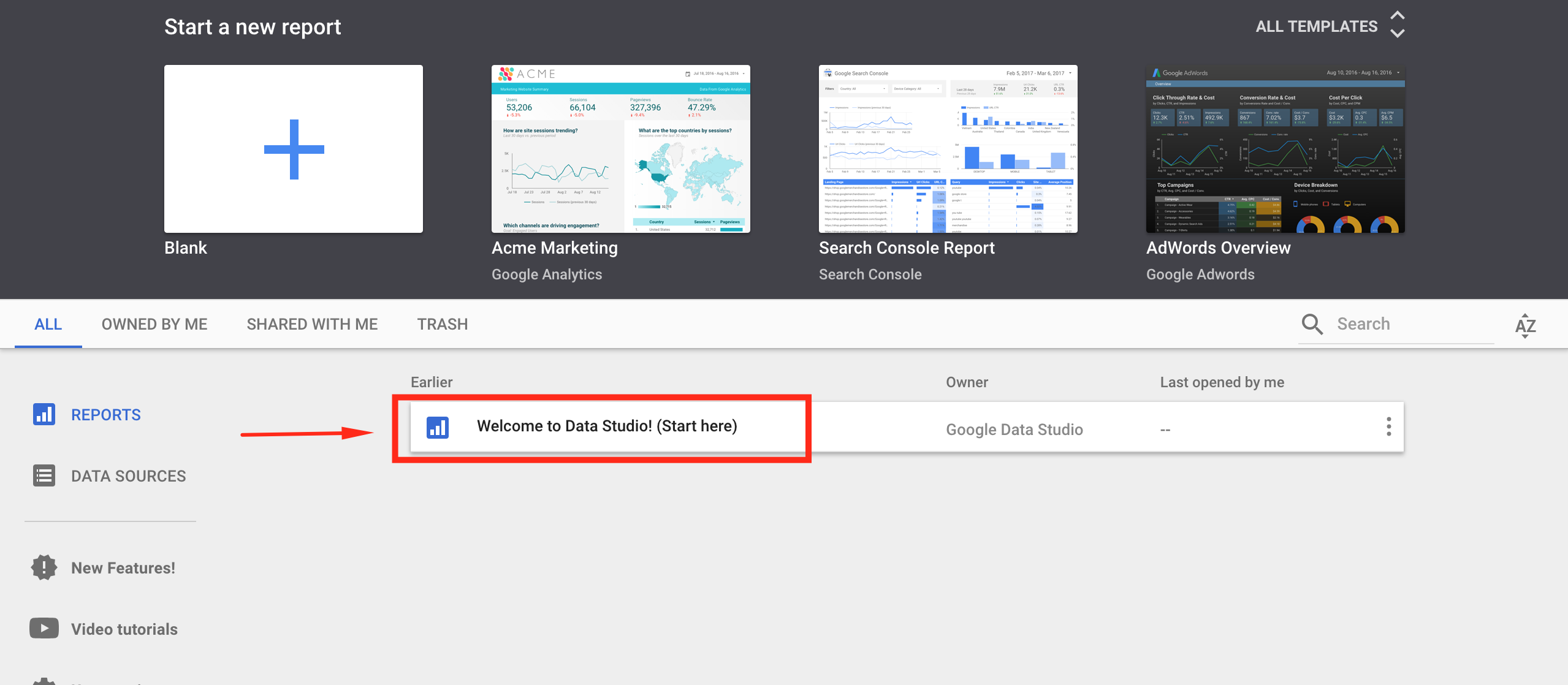Open the Acme Marketing template thumbnail
1568x685 pixels.
[620, 149]
